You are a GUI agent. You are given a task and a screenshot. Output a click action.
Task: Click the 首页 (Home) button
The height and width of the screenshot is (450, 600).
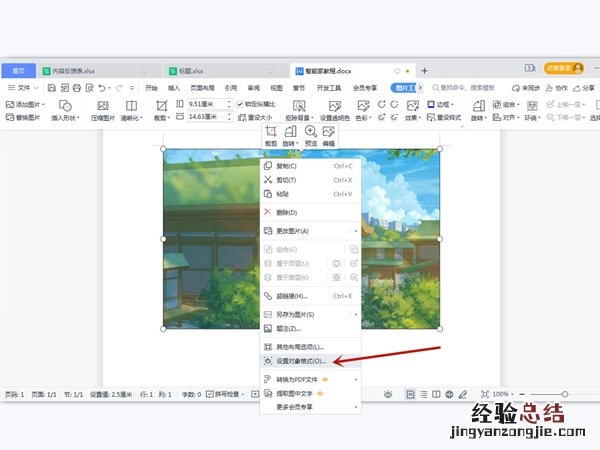point(18,71)
